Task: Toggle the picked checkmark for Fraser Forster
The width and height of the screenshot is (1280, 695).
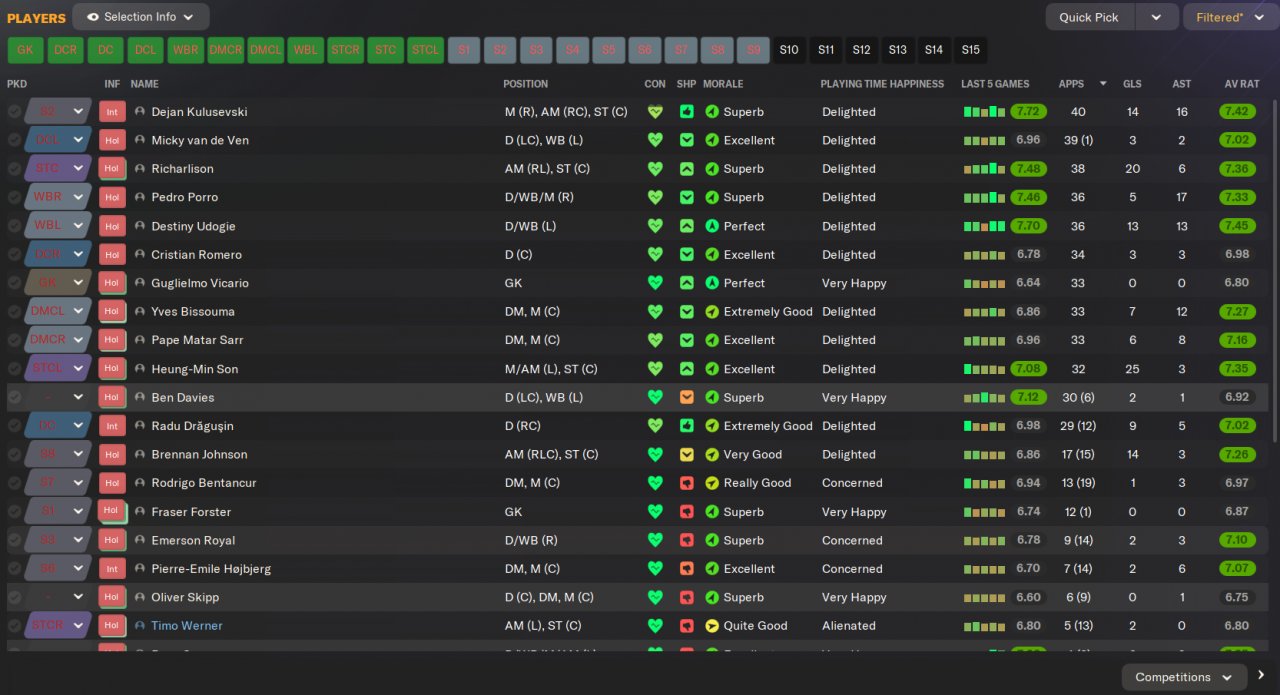Action: pos(14,511)
